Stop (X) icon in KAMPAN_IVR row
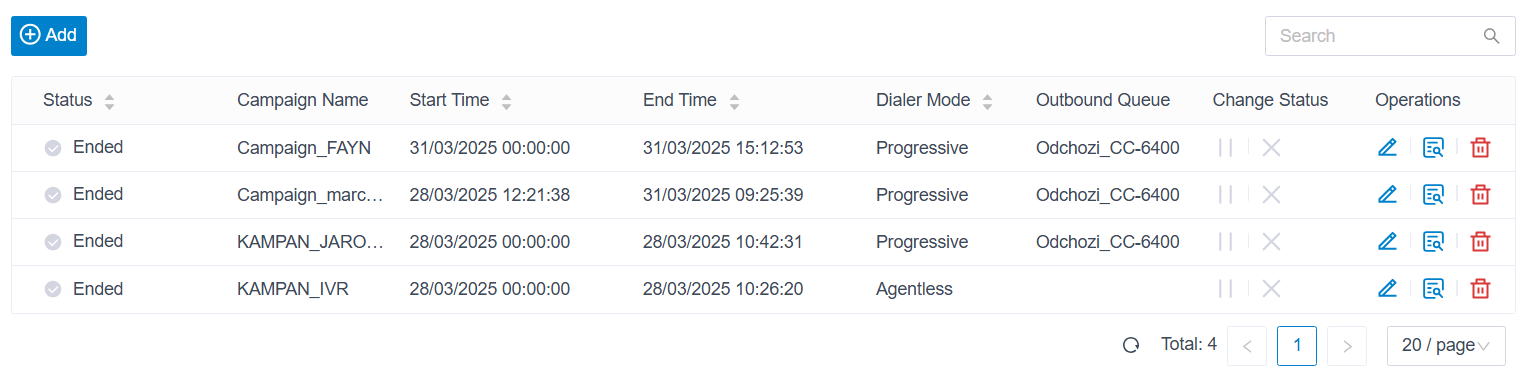Image resolution: width=1532 pixels, height=379 pixels. pos(1271,289)
